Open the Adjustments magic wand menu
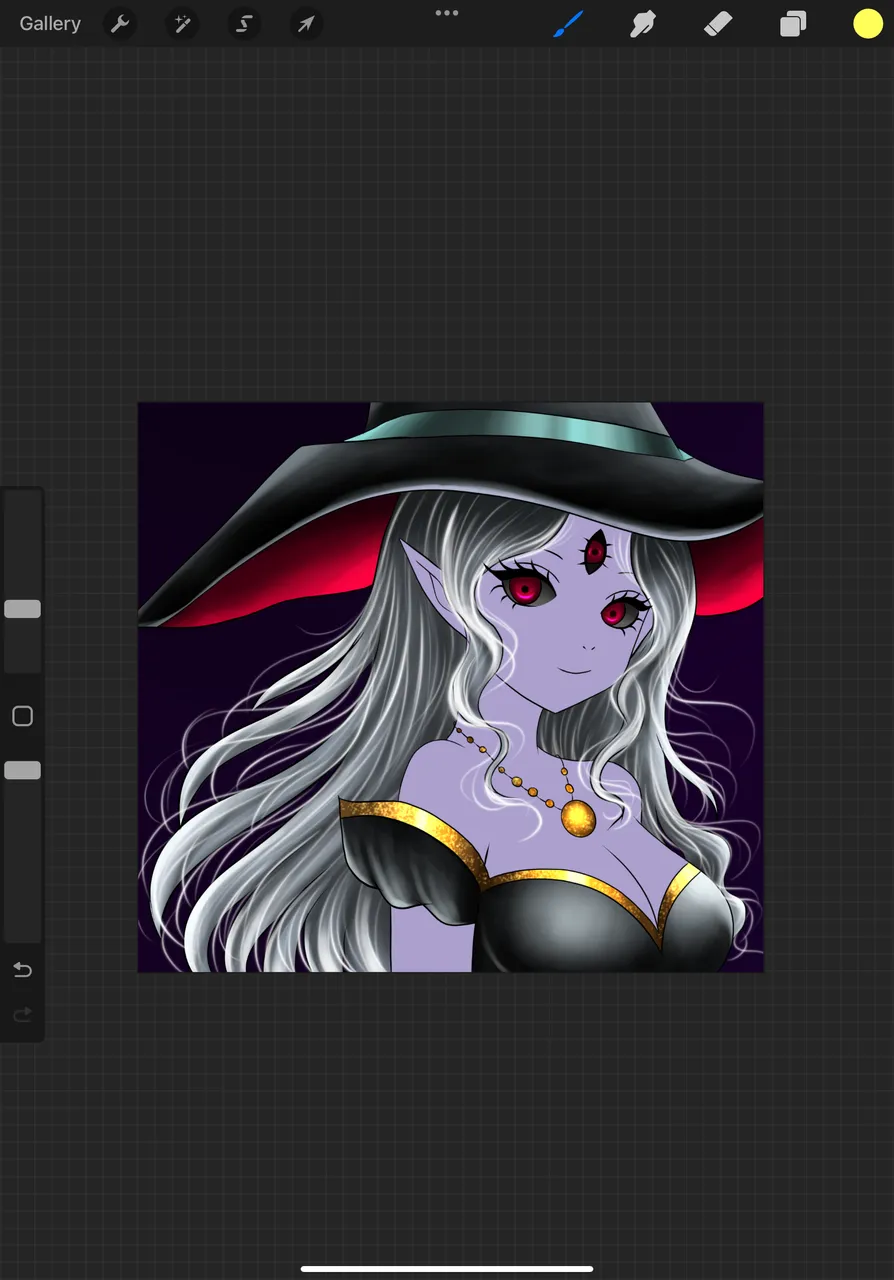Viewport: 894px width, 1280px height. click(182, 24)
